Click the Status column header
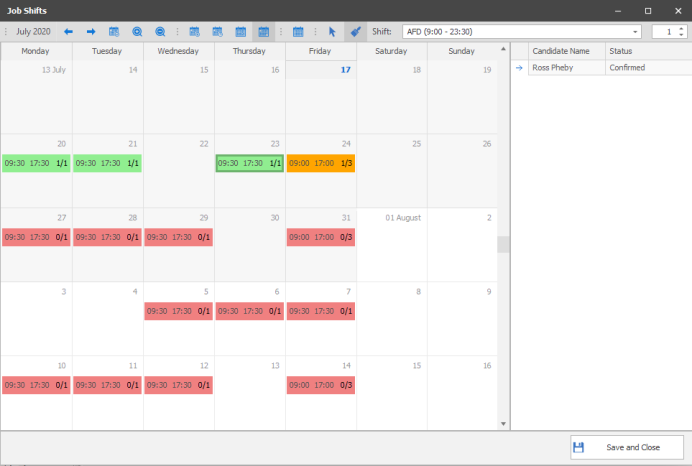692x466 pixels. 645,51
